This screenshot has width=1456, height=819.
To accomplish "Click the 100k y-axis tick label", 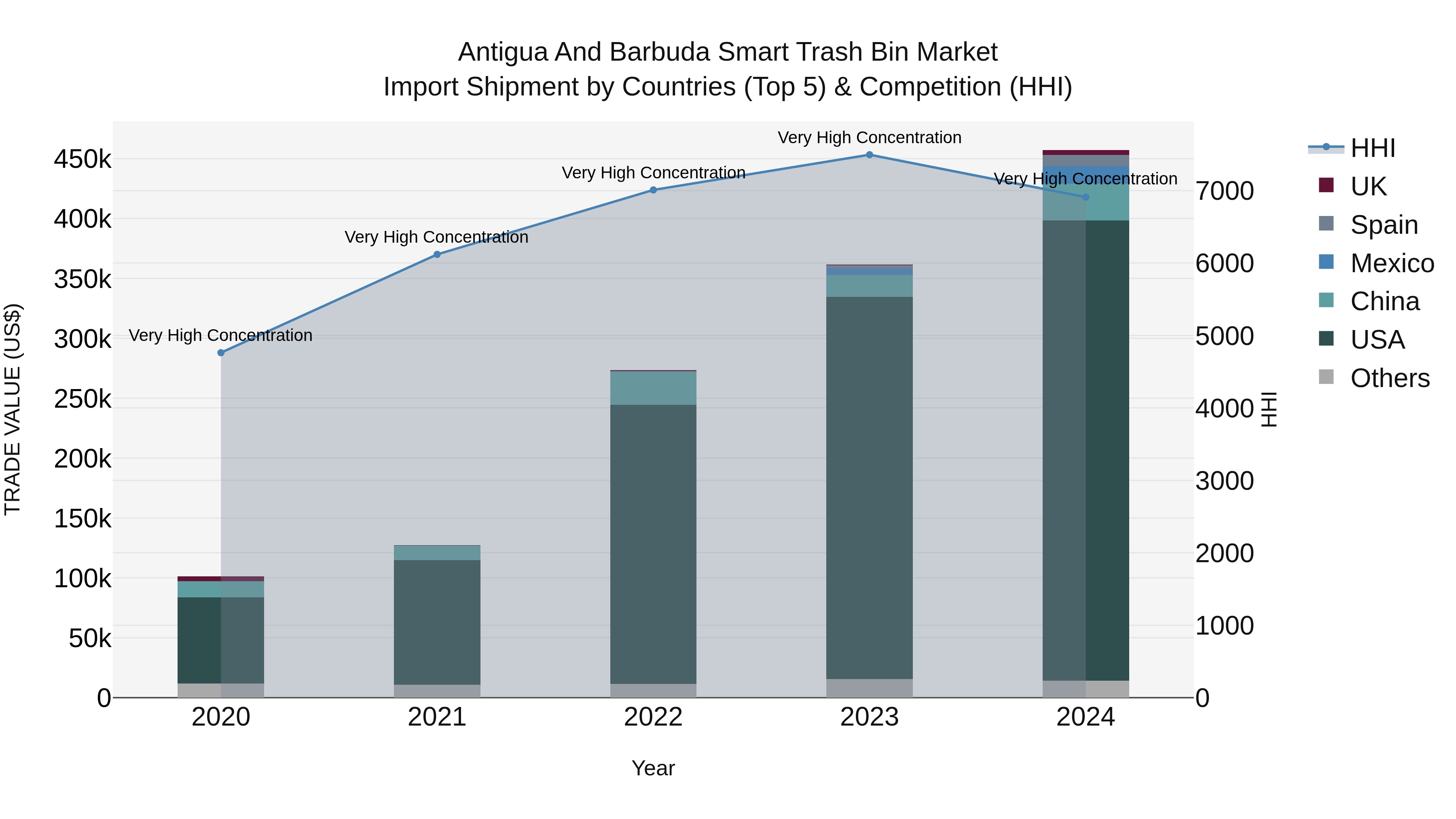I will click(83, 579).
